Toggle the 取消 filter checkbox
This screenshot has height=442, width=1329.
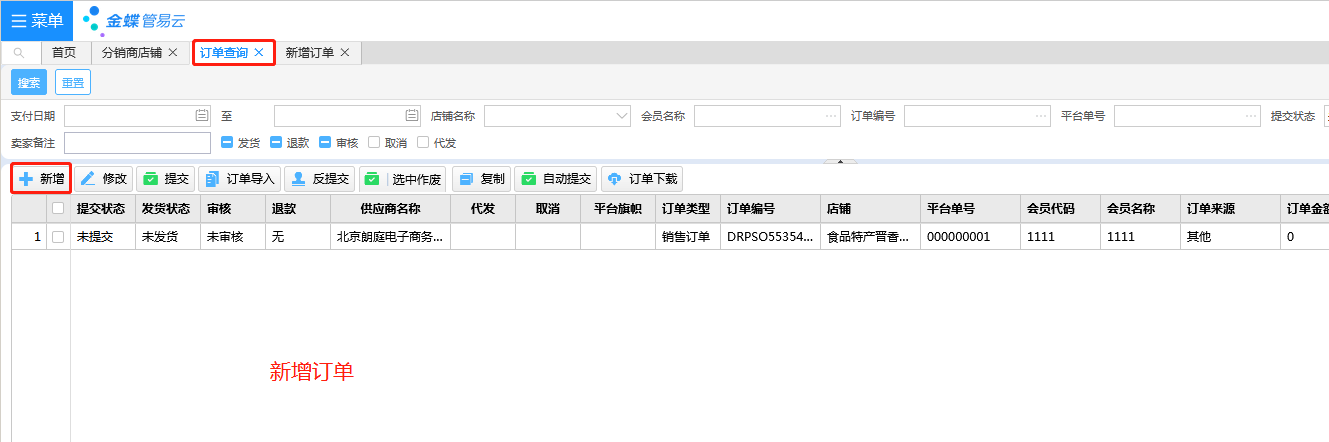pos(374,143)
